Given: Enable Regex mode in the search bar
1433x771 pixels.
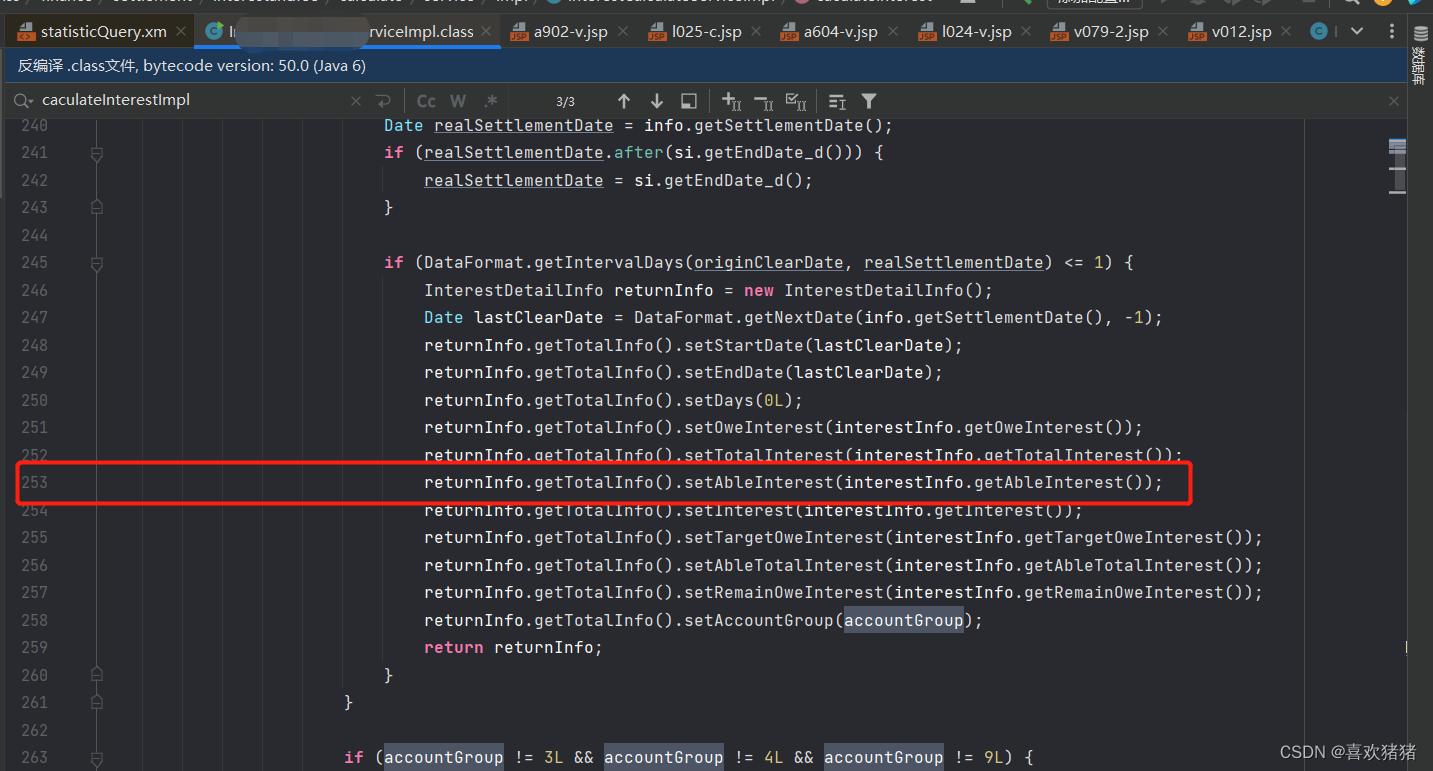Looking at the screenshot, I should pyautogui.click(x=489, y=100).
